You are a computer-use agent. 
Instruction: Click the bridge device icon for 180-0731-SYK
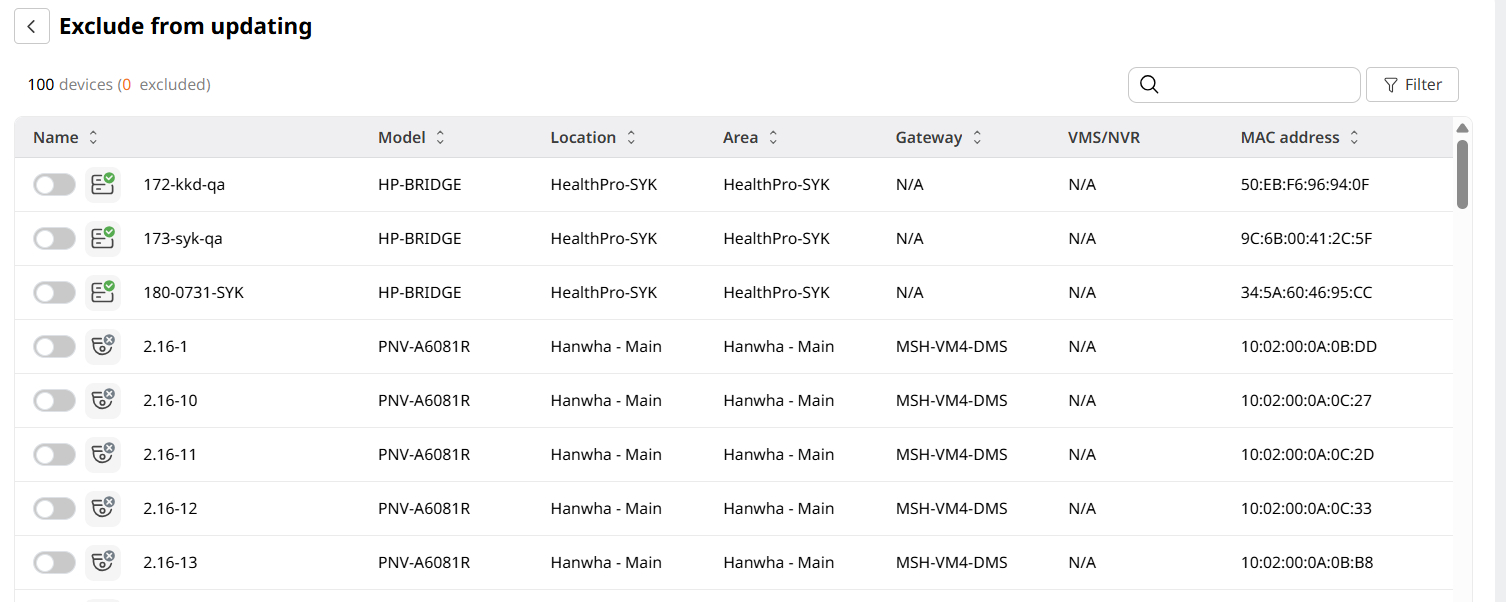tap(102, 293)
